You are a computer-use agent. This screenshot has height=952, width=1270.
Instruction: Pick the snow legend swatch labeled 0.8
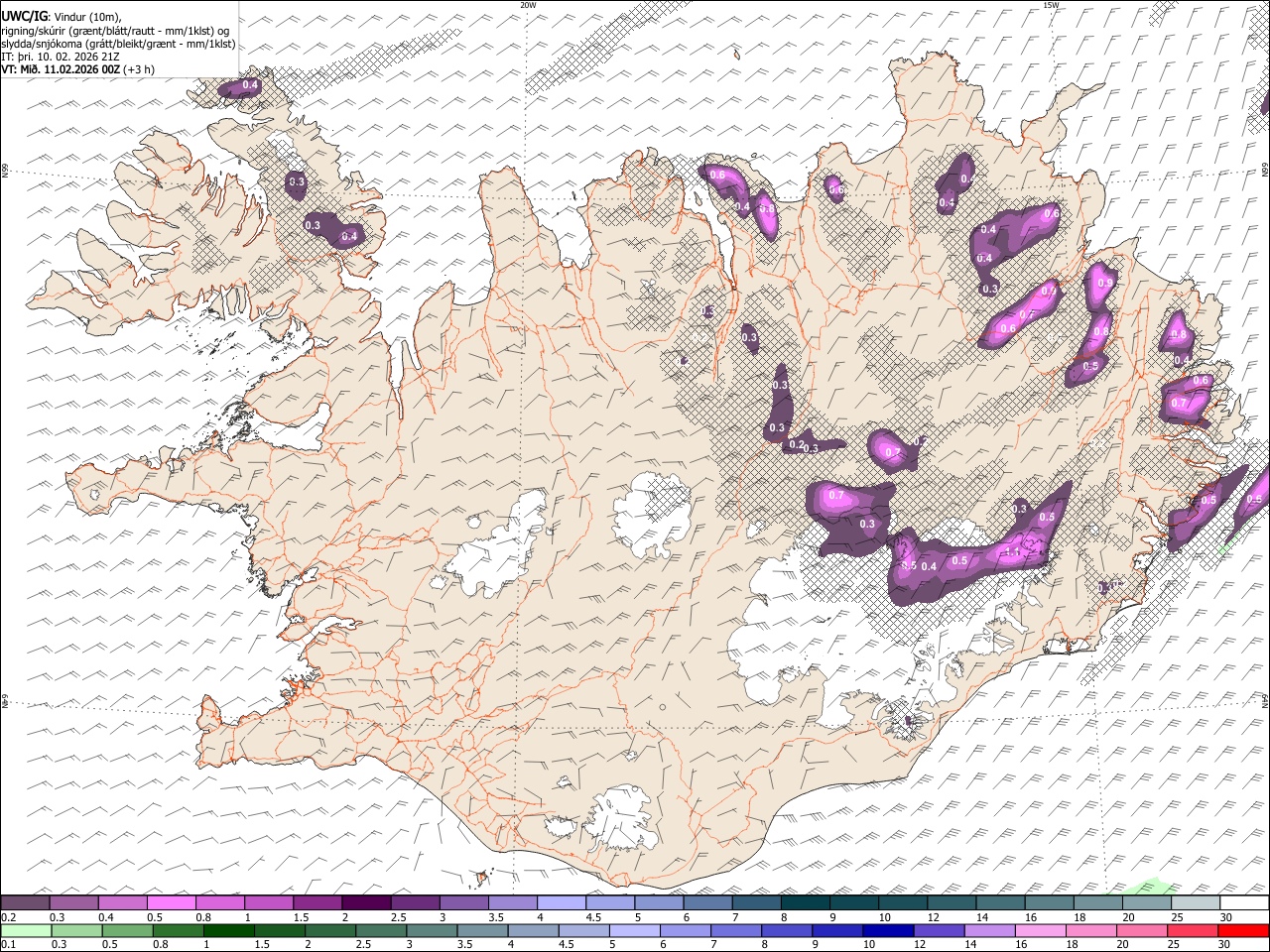[x=220, y=902]
